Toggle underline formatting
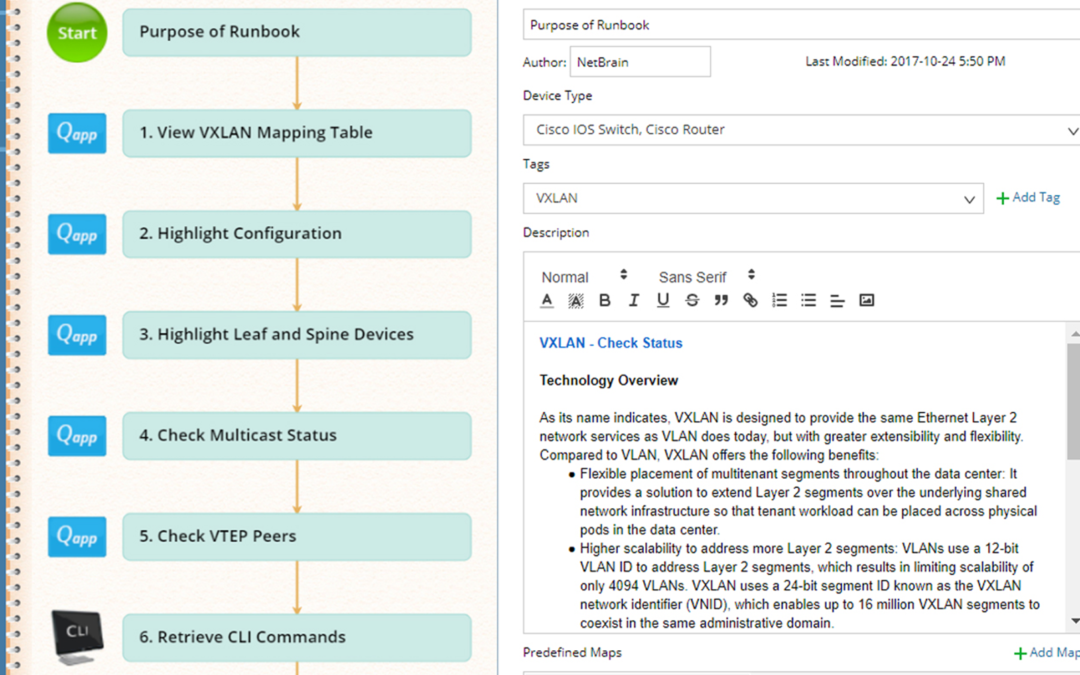1080x675 pixels. [663, 300]
